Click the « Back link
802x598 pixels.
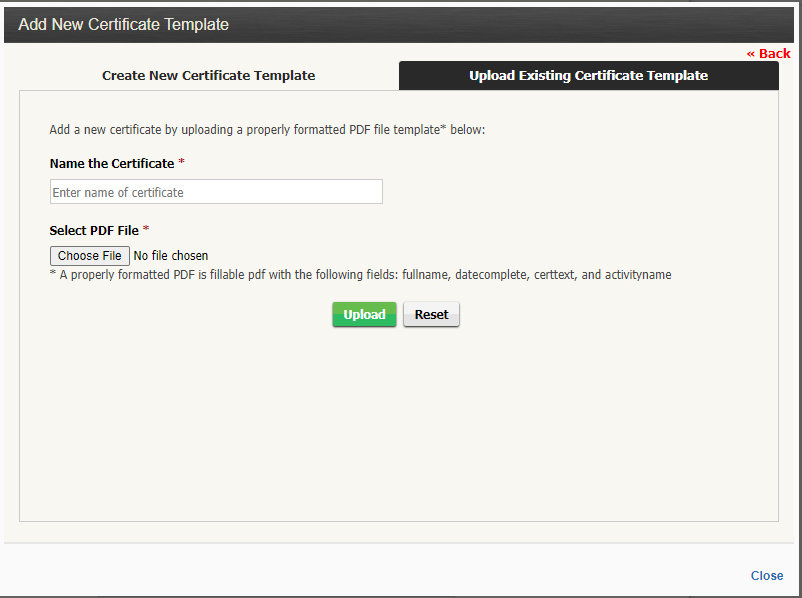coord(767,53)
